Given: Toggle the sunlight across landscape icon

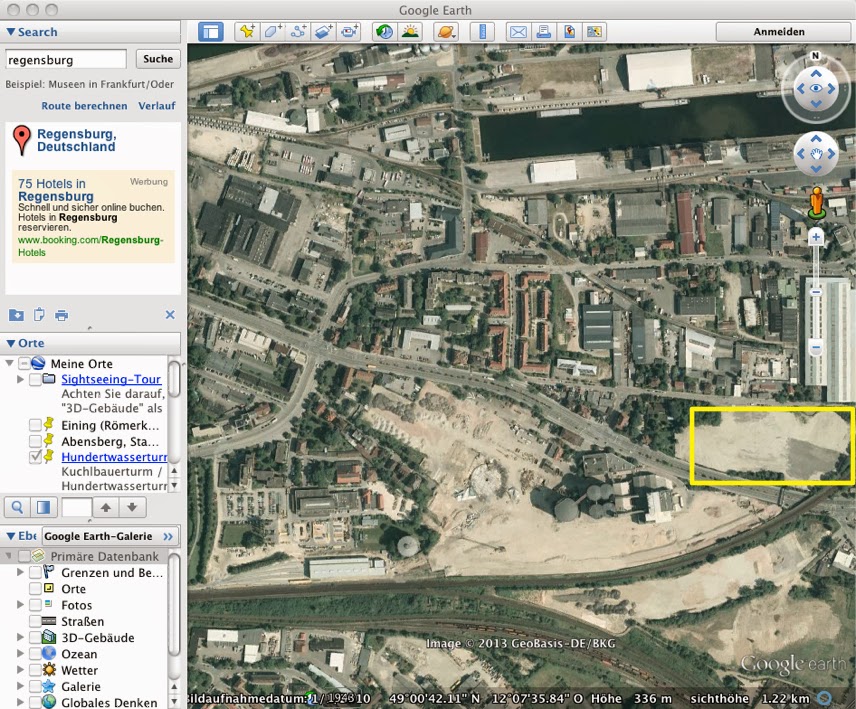Looking at the screenshot, I should [x=410, y=32].
